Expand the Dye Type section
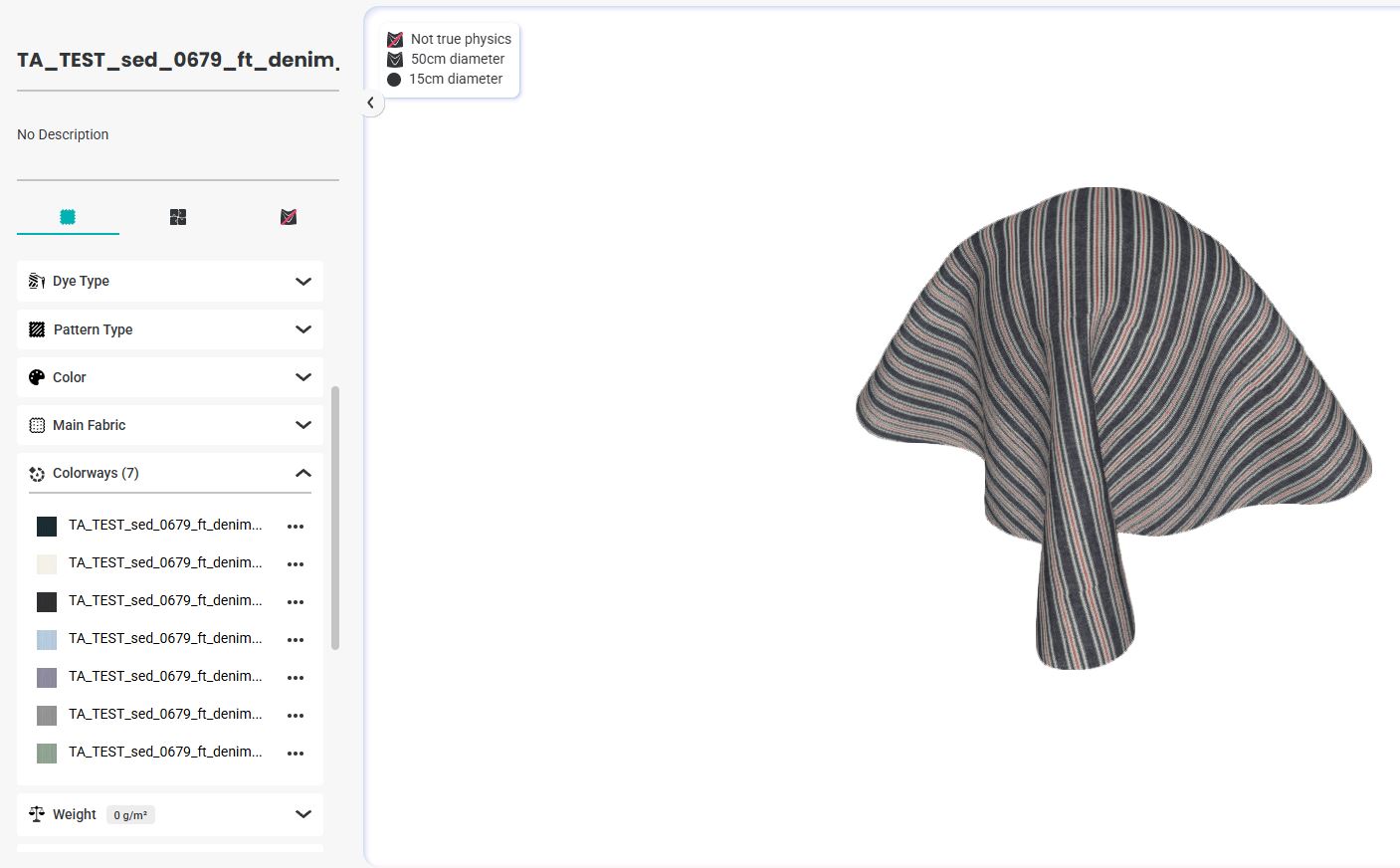1400x868 pixels. (303, 282)
